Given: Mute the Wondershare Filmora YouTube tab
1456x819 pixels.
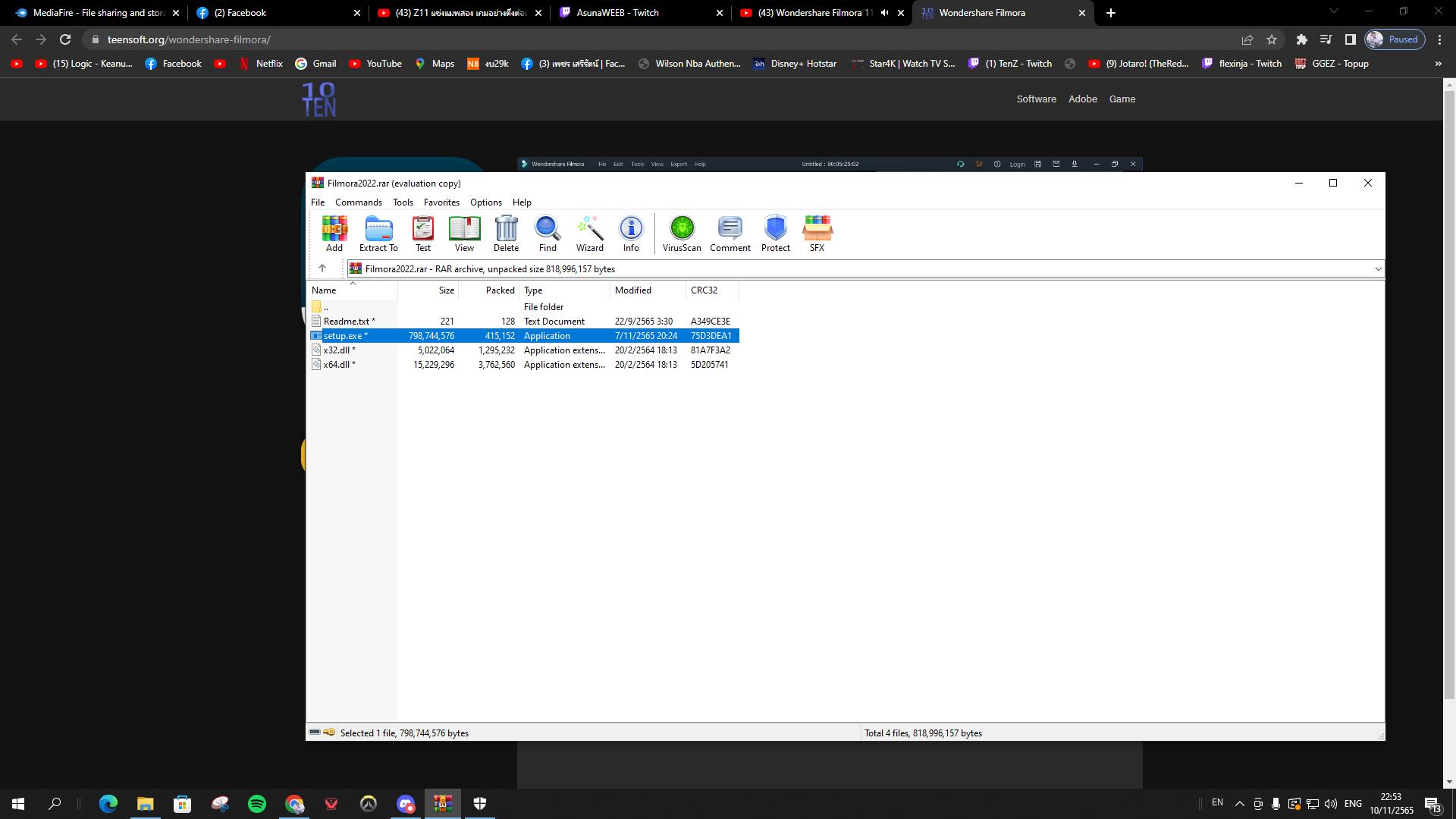Looking at the screenshot, I should point(884,13).
